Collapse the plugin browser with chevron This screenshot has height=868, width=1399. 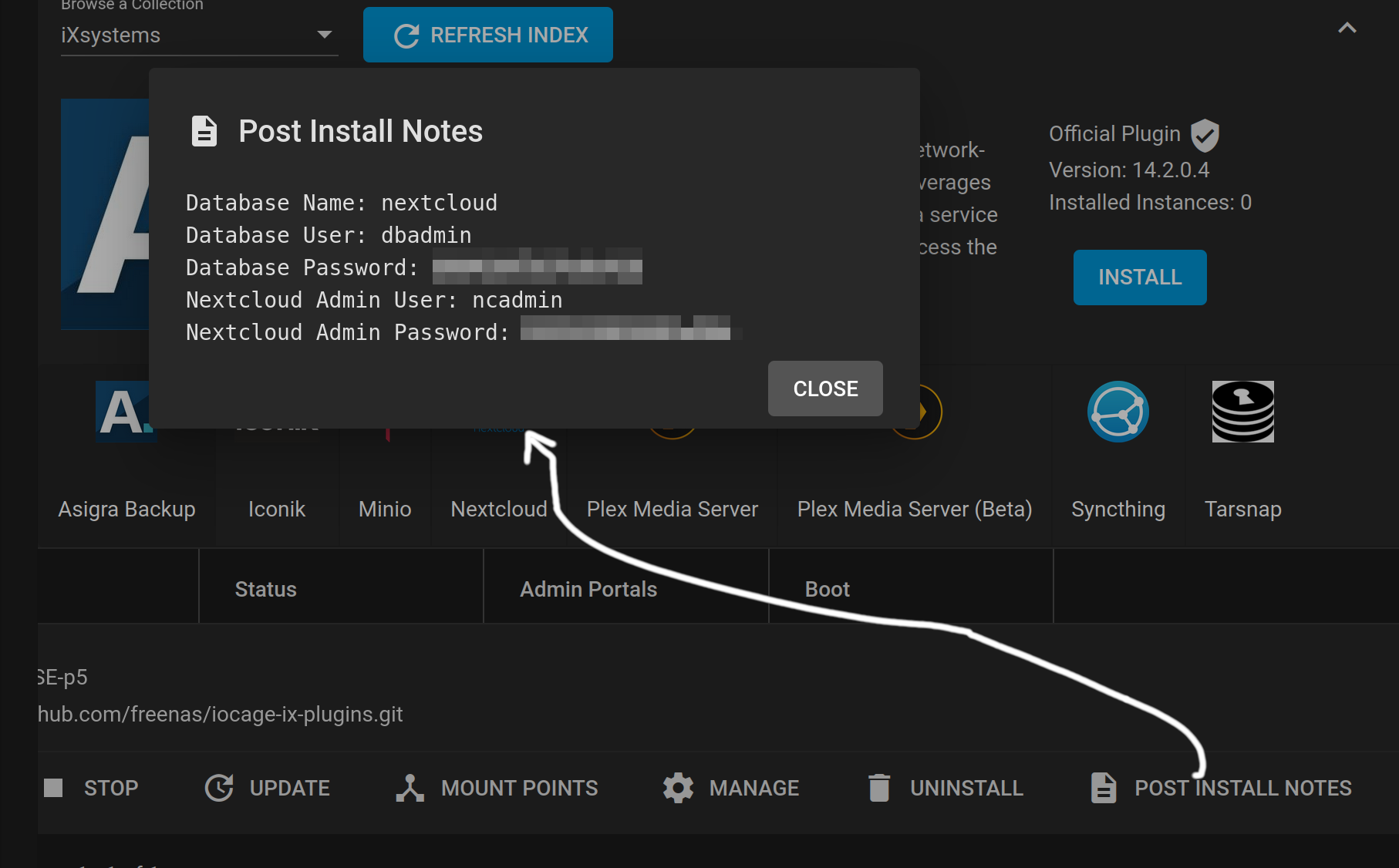(x=1347, y=29)
